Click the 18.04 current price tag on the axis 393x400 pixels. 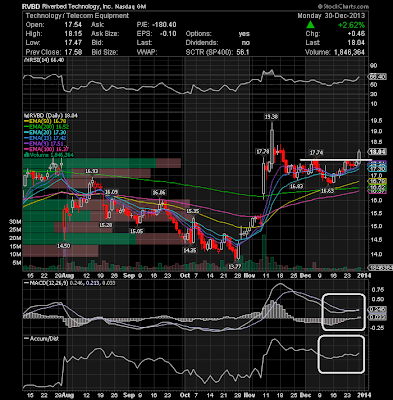378,152
